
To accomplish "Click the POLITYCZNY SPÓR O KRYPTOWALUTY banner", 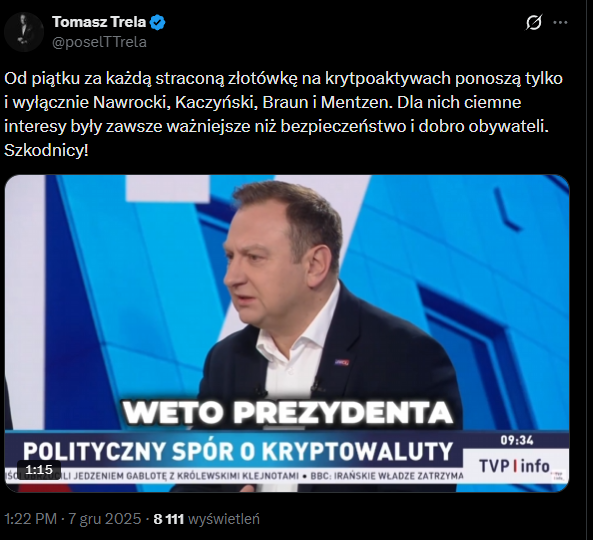I will coord(238,451).
